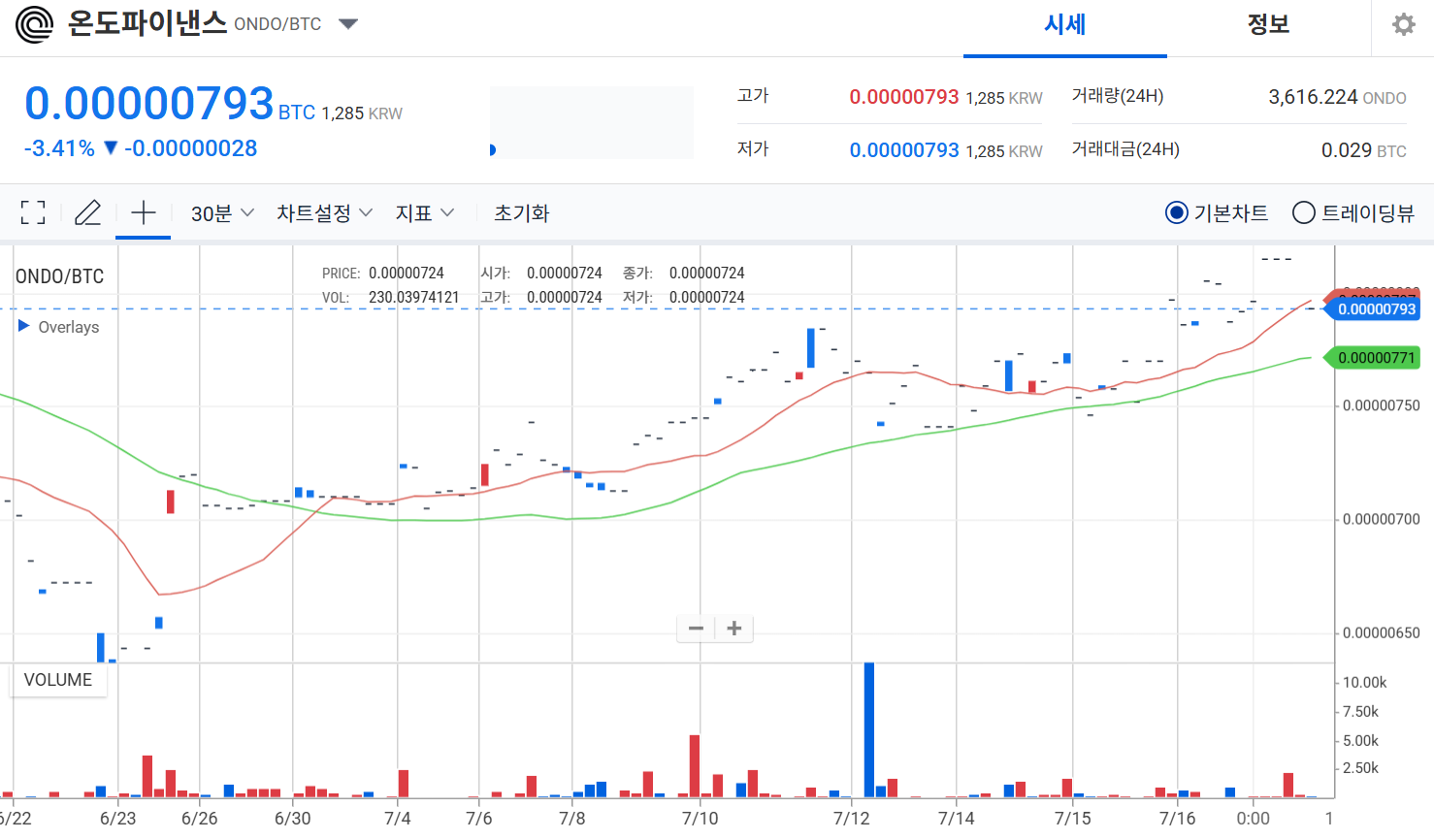1434x840 pixels.
Task: Click the -3.41% change value
Action: tap(59, 148)
